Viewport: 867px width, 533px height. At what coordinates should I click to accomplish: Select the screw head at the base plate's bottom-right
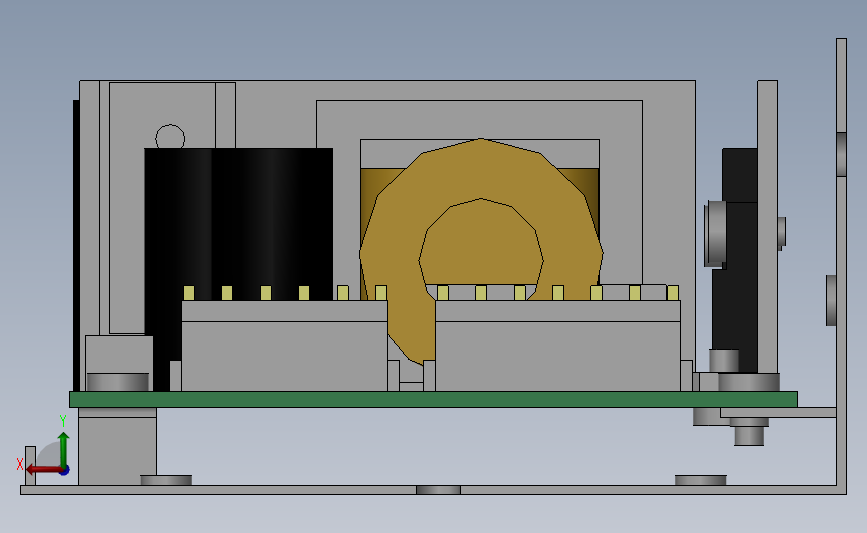[x=701, y=480]
